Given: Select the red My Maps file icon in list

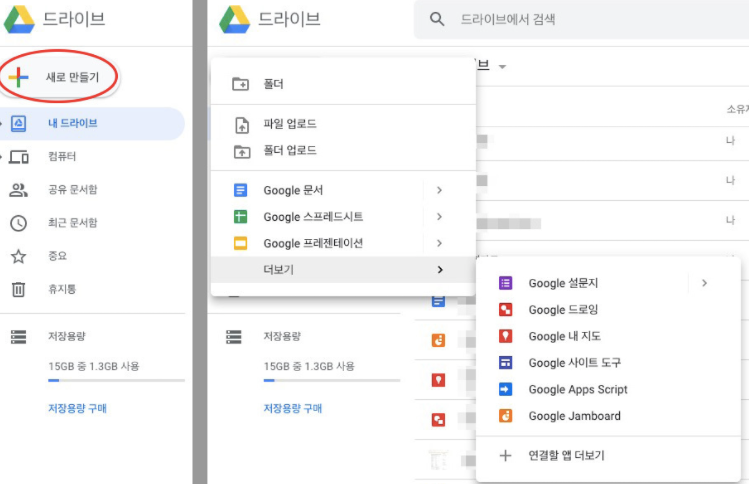Looking at the screenshot, I should click(x=439, y=380).
